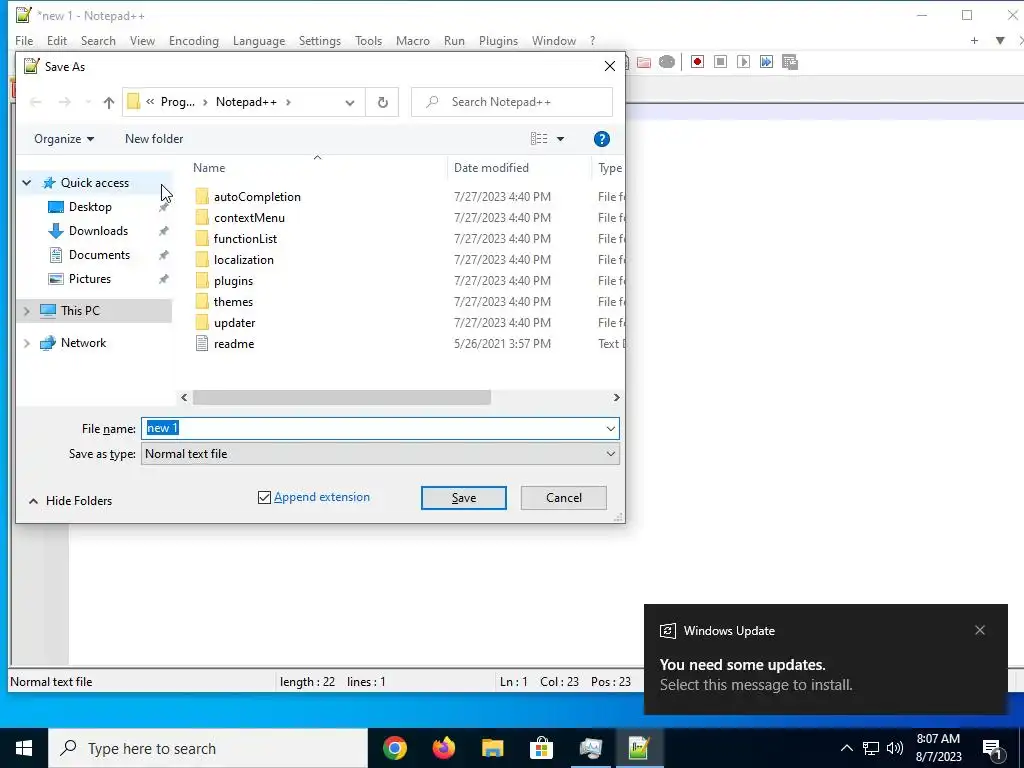Click the Windows taskbar search box

pyautogui.click(x=208, y=748)
